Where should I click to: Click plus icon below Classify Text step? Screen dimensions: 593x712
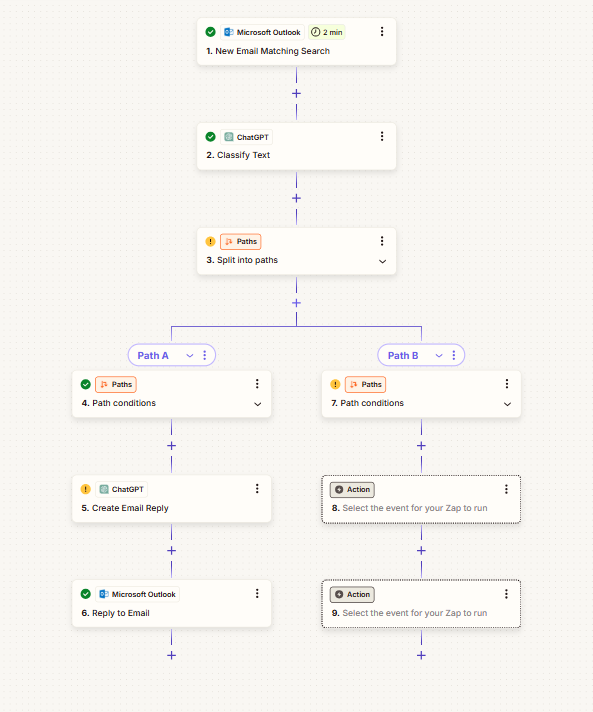click(296, 198)
